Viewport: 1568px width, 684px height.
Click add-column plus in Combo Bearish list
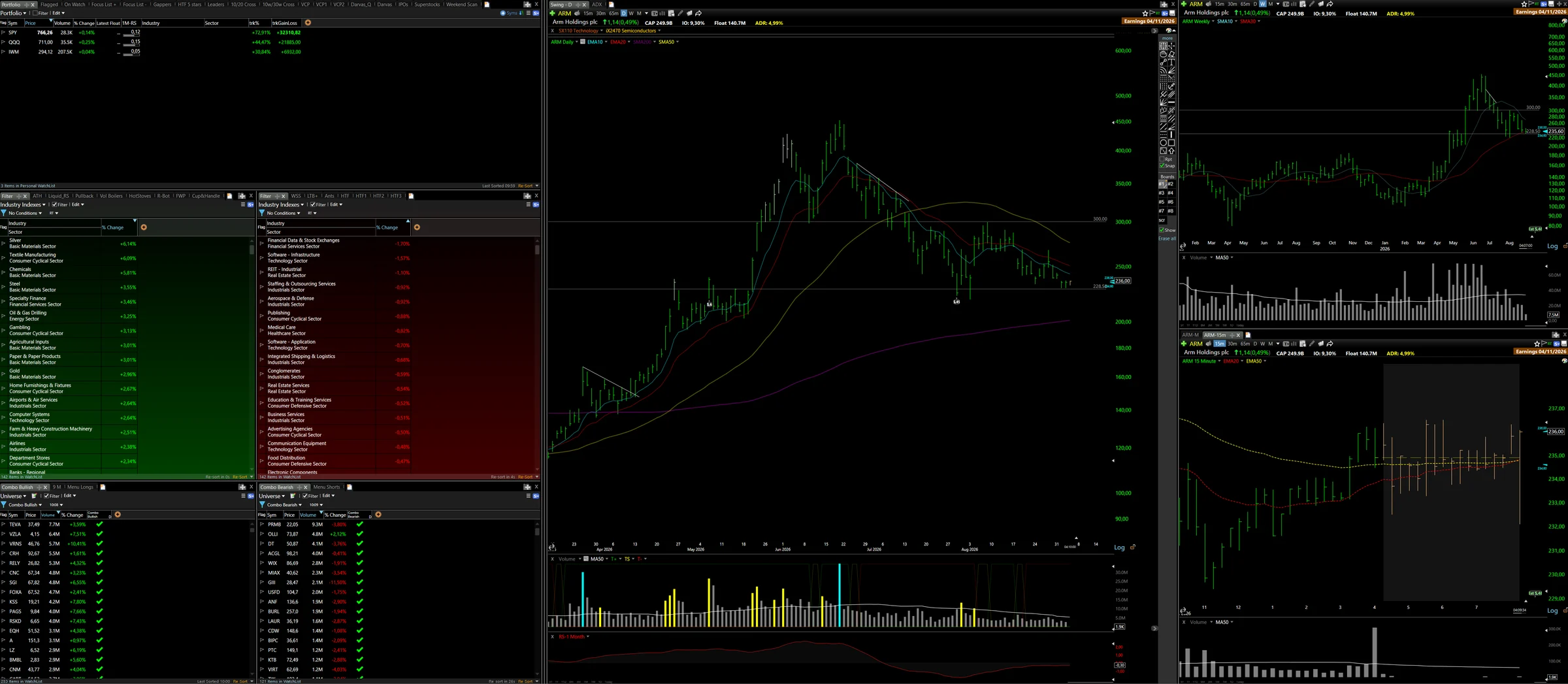tap(378, 515)
